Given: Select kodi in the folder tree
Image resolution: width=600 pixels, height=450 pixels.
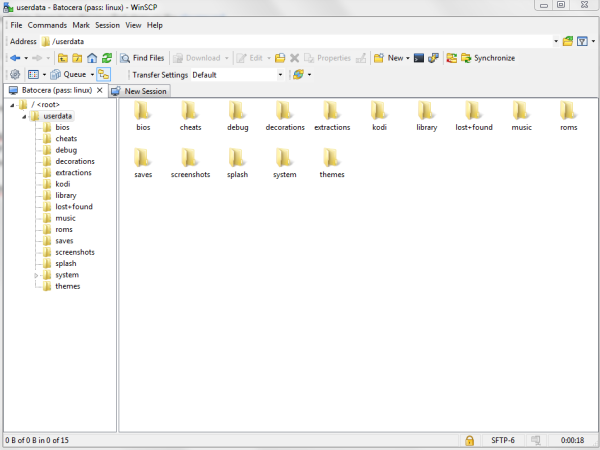Looking at the screenshot, I should coord(62,184).
